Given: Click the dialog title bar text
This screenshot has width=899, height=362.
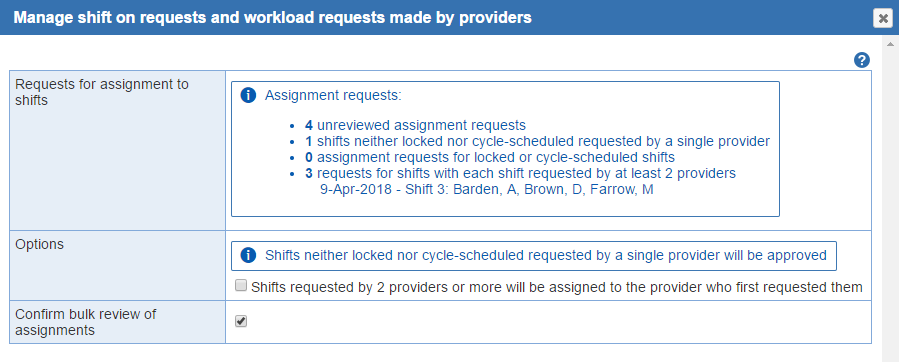Looking at the screenshot, I should (272, 18).
